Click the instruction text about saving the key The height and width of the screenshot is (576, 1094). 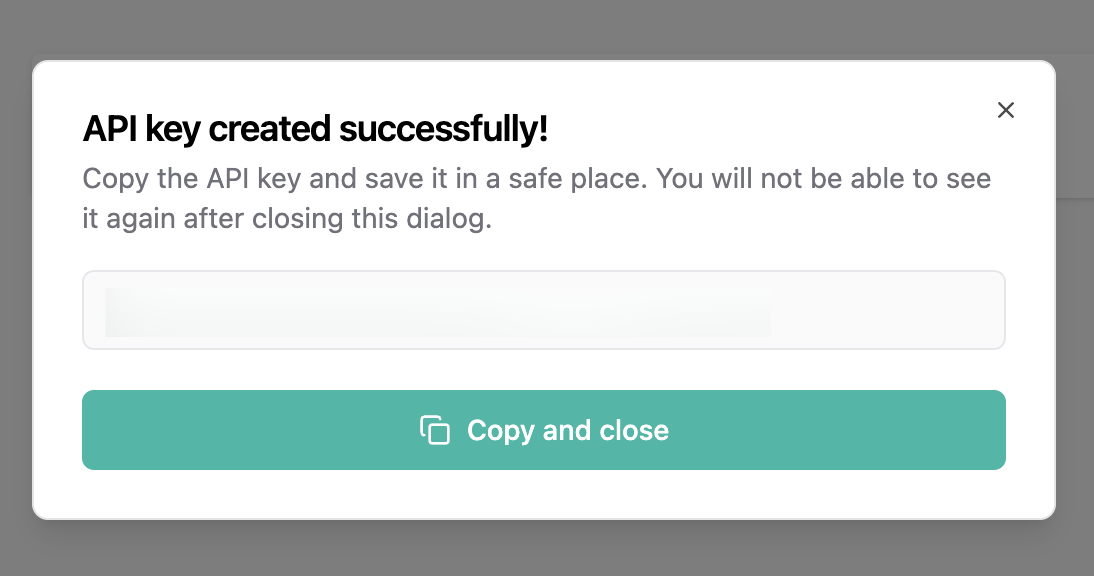point(536,197)
